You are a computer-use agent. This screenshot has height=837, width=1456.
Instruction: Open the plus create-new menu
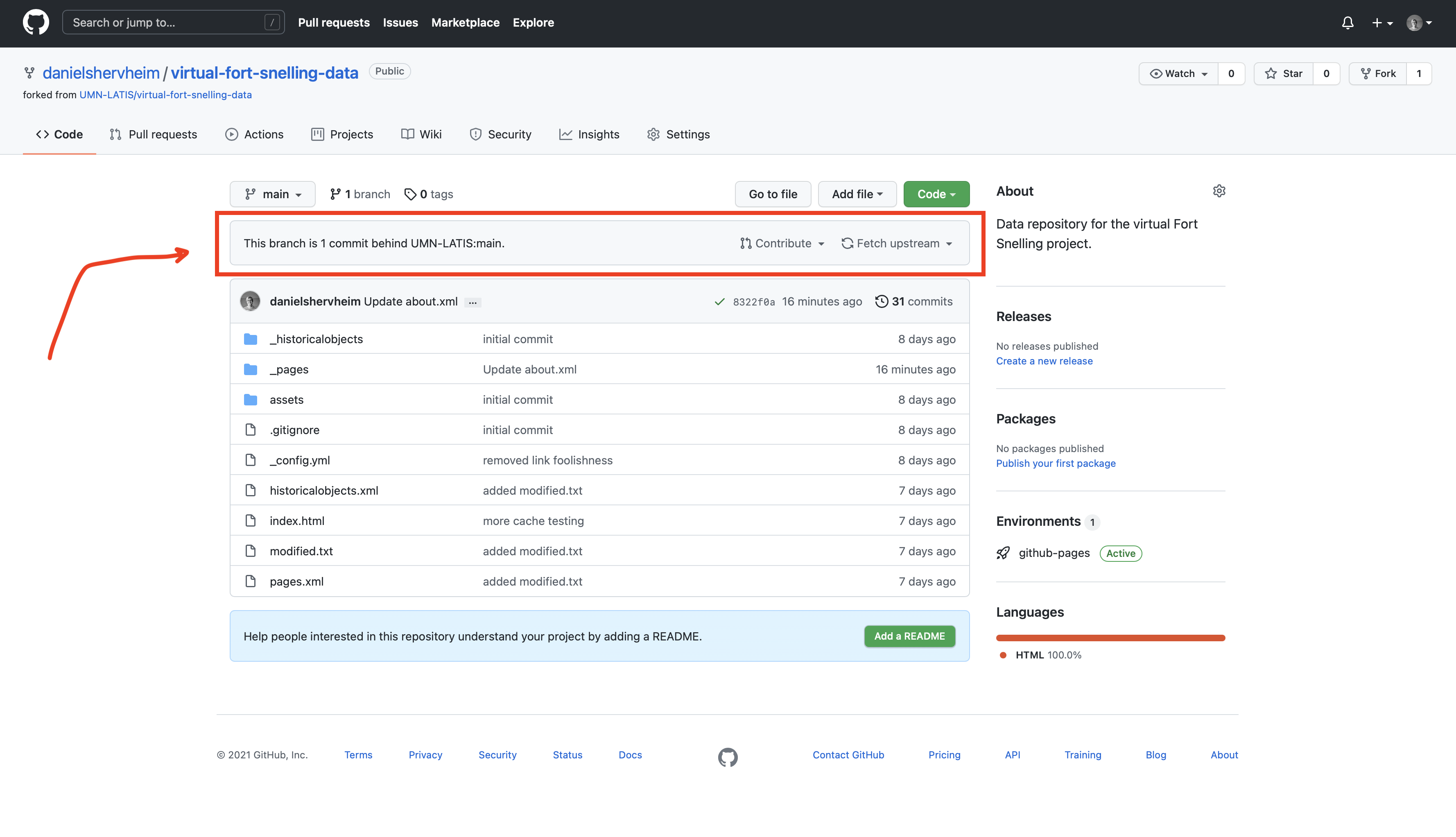[x=1382, y=23]
